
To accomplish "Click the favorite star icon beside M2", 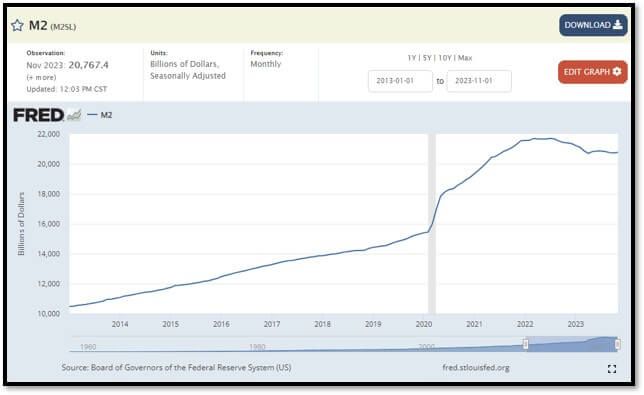I will click(17, 26).
